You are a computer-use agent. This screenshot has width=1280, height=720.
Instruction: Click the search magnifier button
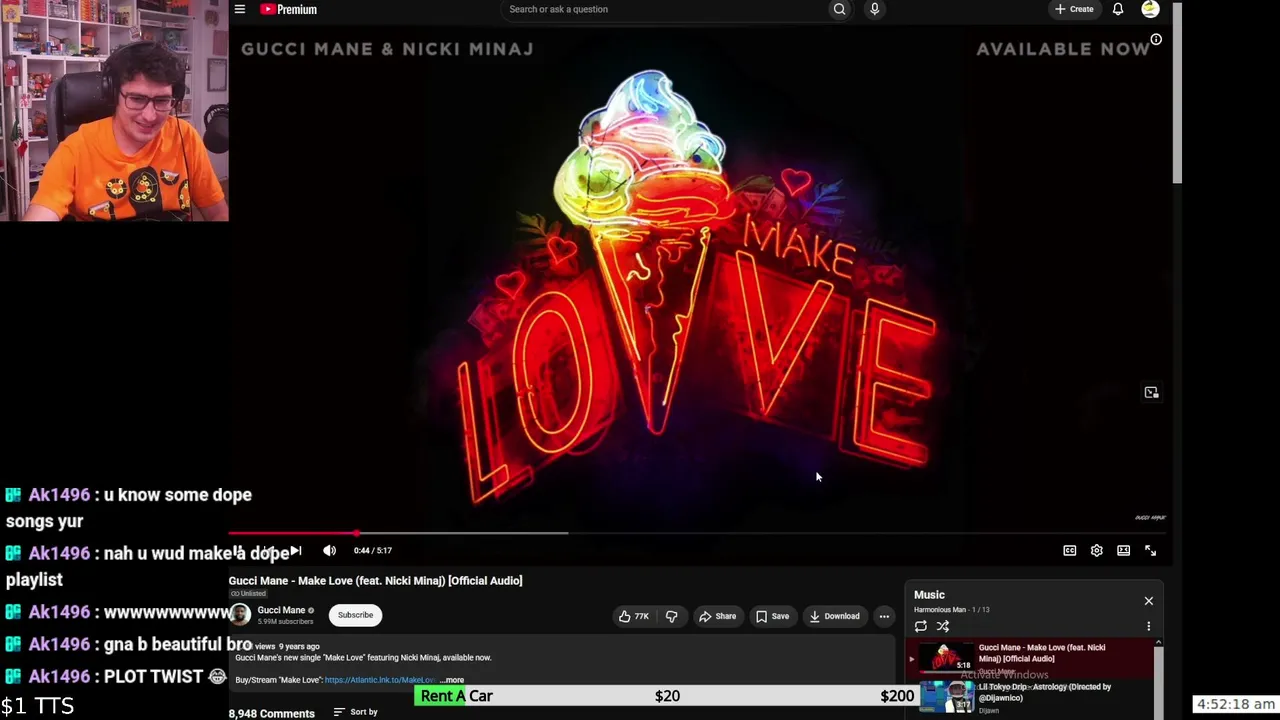(839, 9)
